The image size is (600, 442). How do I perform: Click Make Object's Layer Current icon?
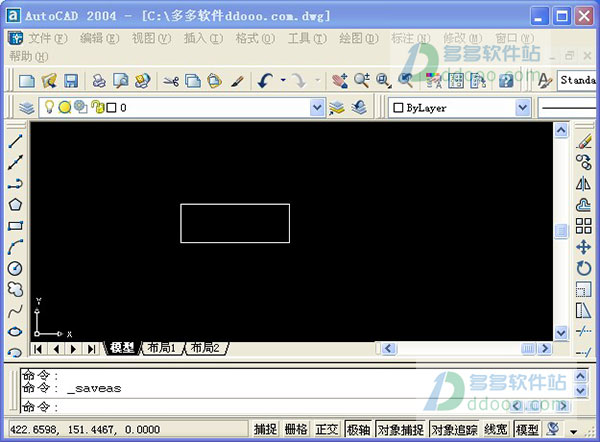(x=337, y=108)
